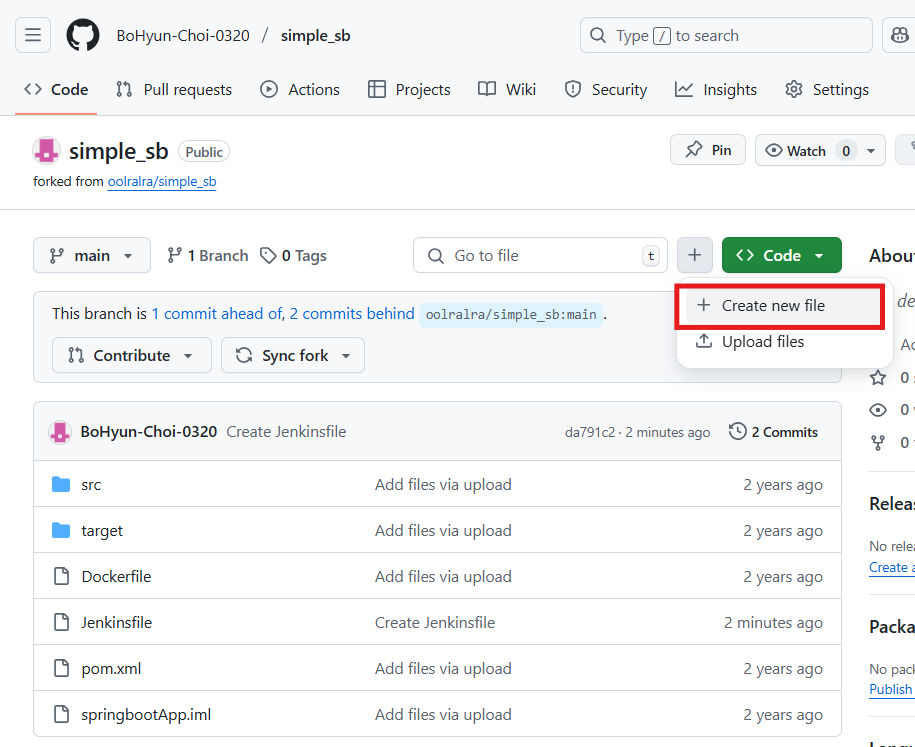Click the target folder icon
The height and width of the screenshot is (747, 915).
pyautogui.click(x=61, y=530)
